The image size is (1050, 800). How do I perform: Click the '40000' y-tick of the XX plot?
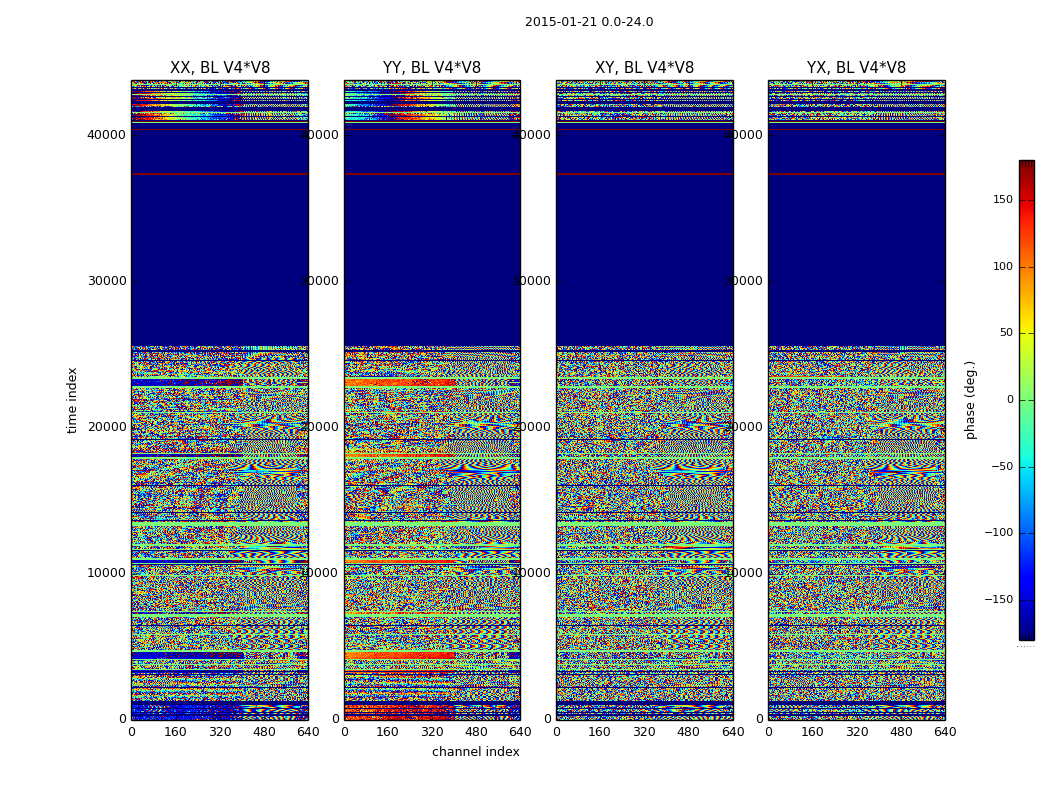106,135
